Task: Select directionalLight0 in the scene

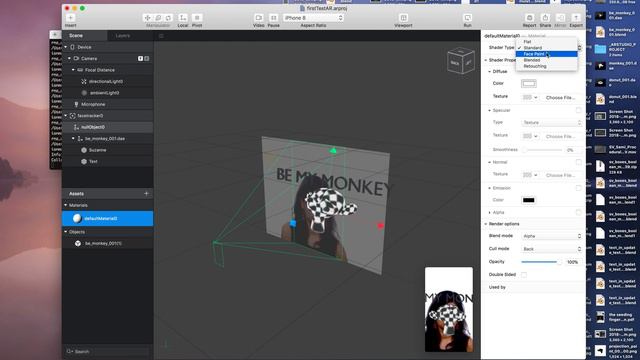Action: point(107,81)
